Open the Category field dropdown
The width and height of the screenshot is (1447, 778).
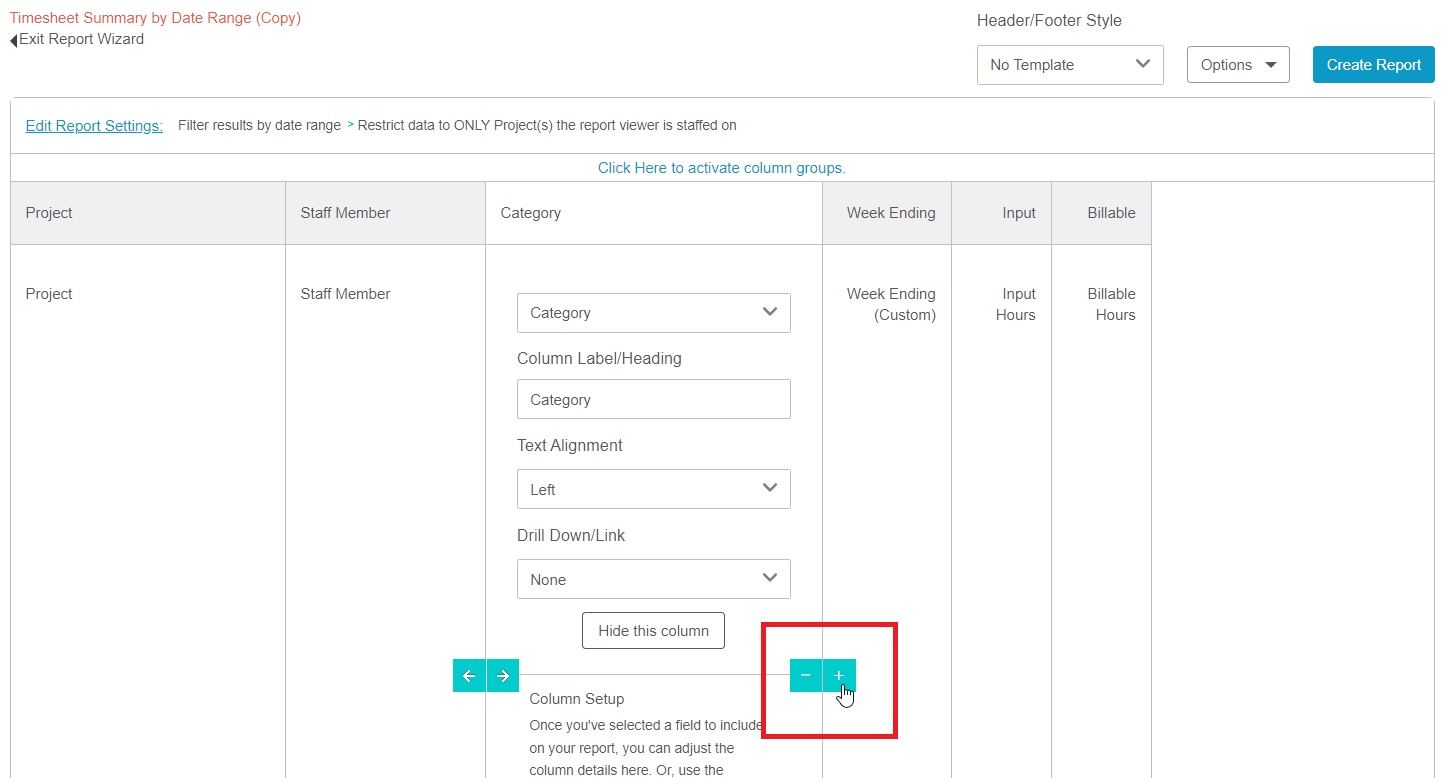tap(653, 313)
